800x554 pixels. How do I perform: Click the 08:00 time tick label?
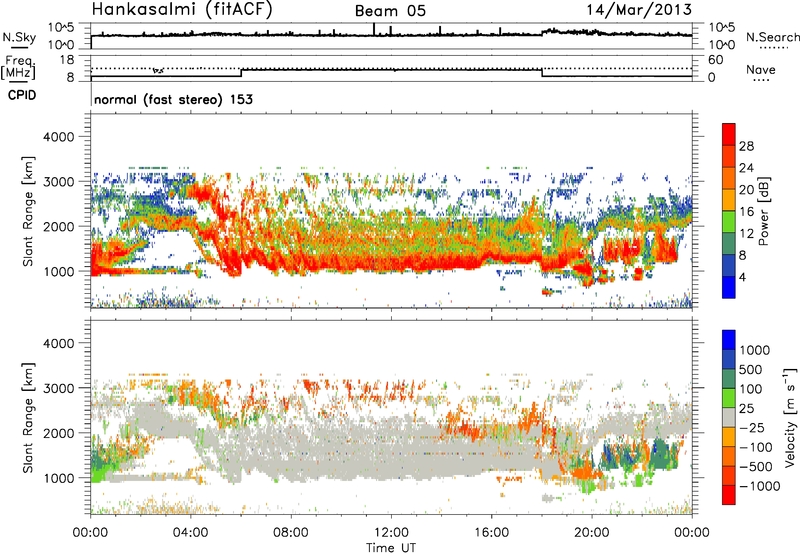pyautogui.click(x=291, y=533)
